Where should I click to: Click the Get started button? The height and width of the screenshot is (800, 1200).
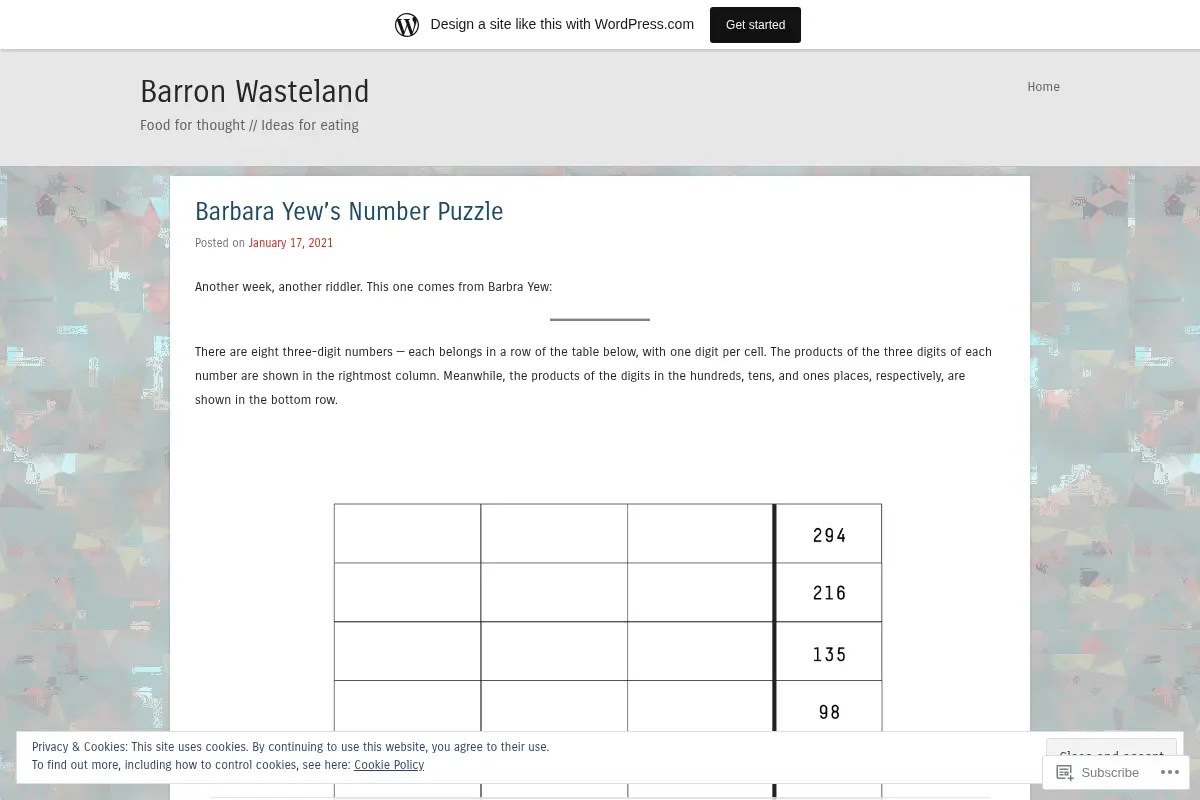[755, 25]
